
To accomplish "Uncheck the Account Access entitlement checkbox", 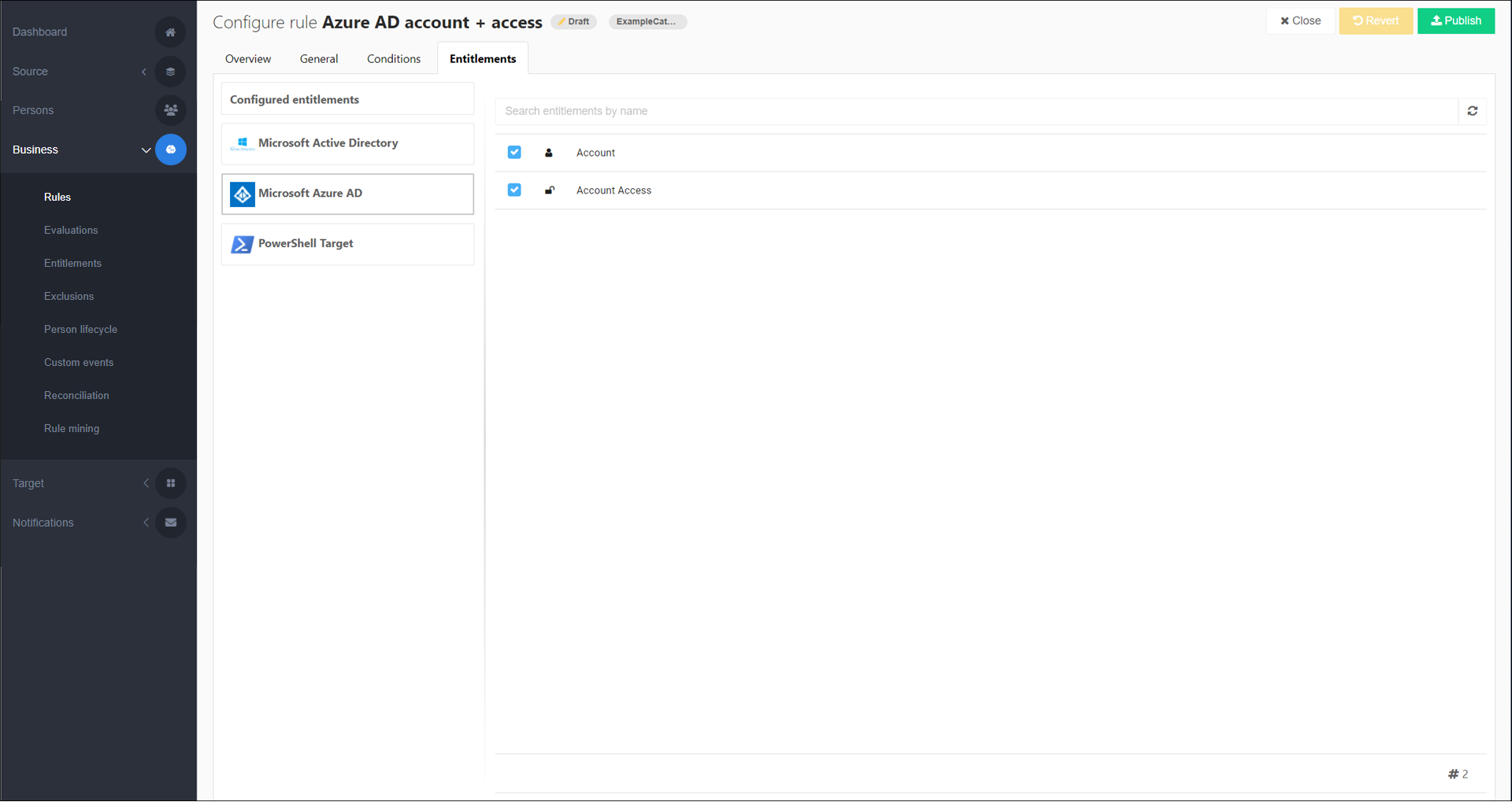I will point(514,190).
